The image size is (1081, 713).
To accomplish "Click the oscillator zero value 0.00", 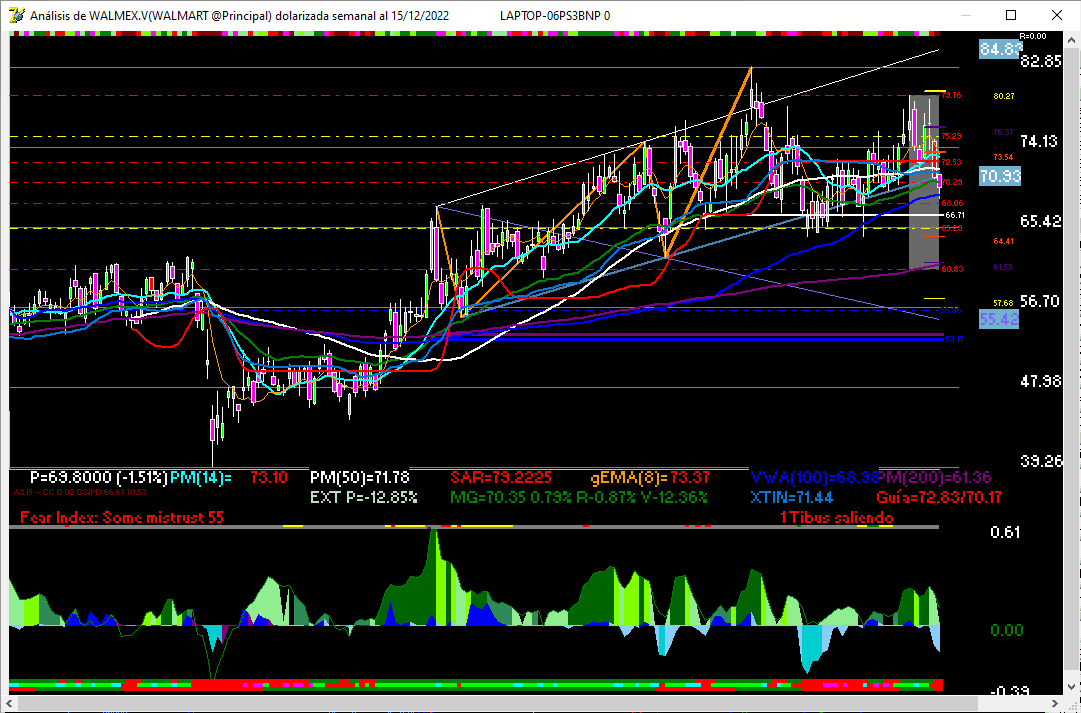I will 1007,630.
